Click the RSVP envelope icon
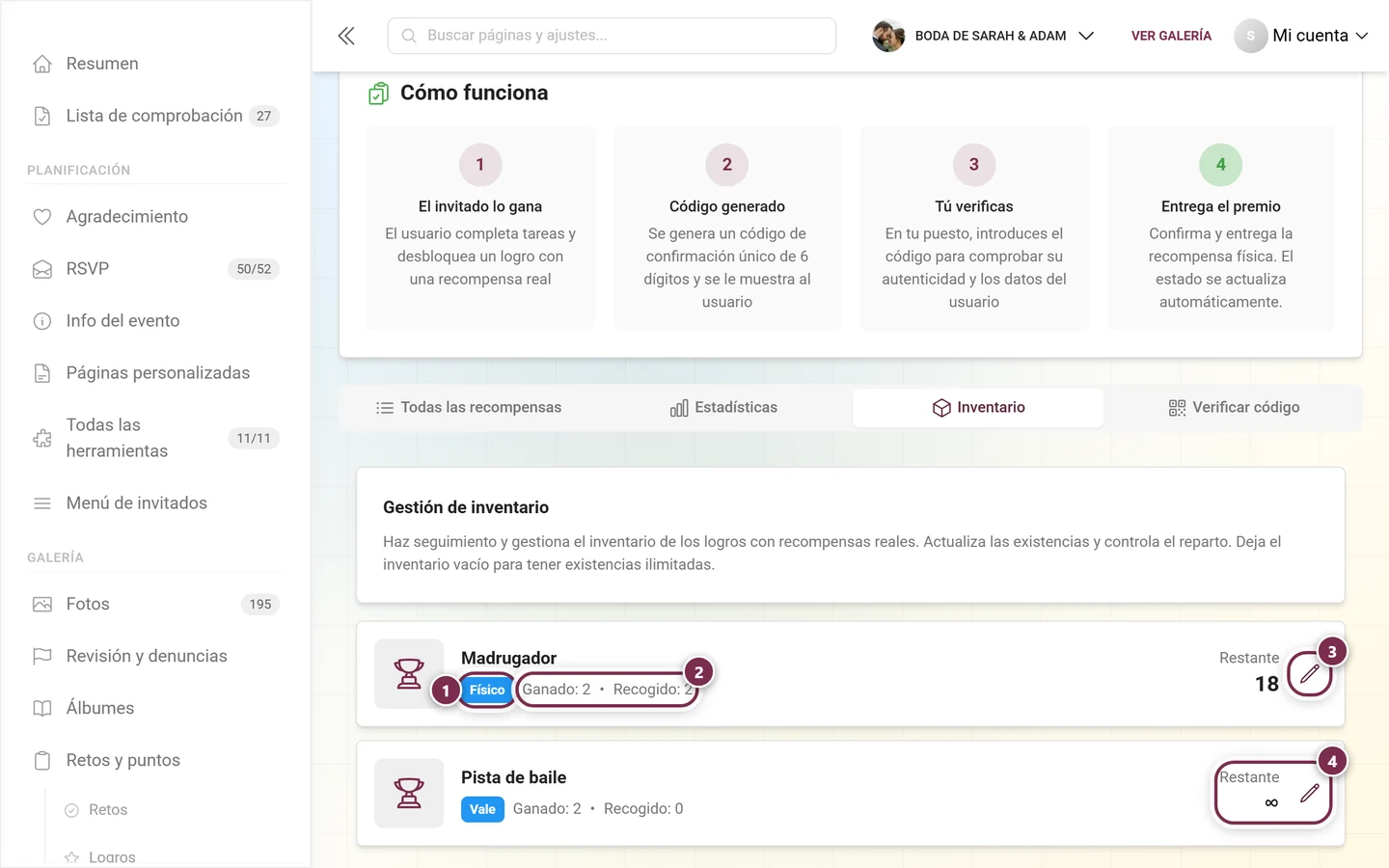This screenshot has height=868, width=1389. [42, 269]
